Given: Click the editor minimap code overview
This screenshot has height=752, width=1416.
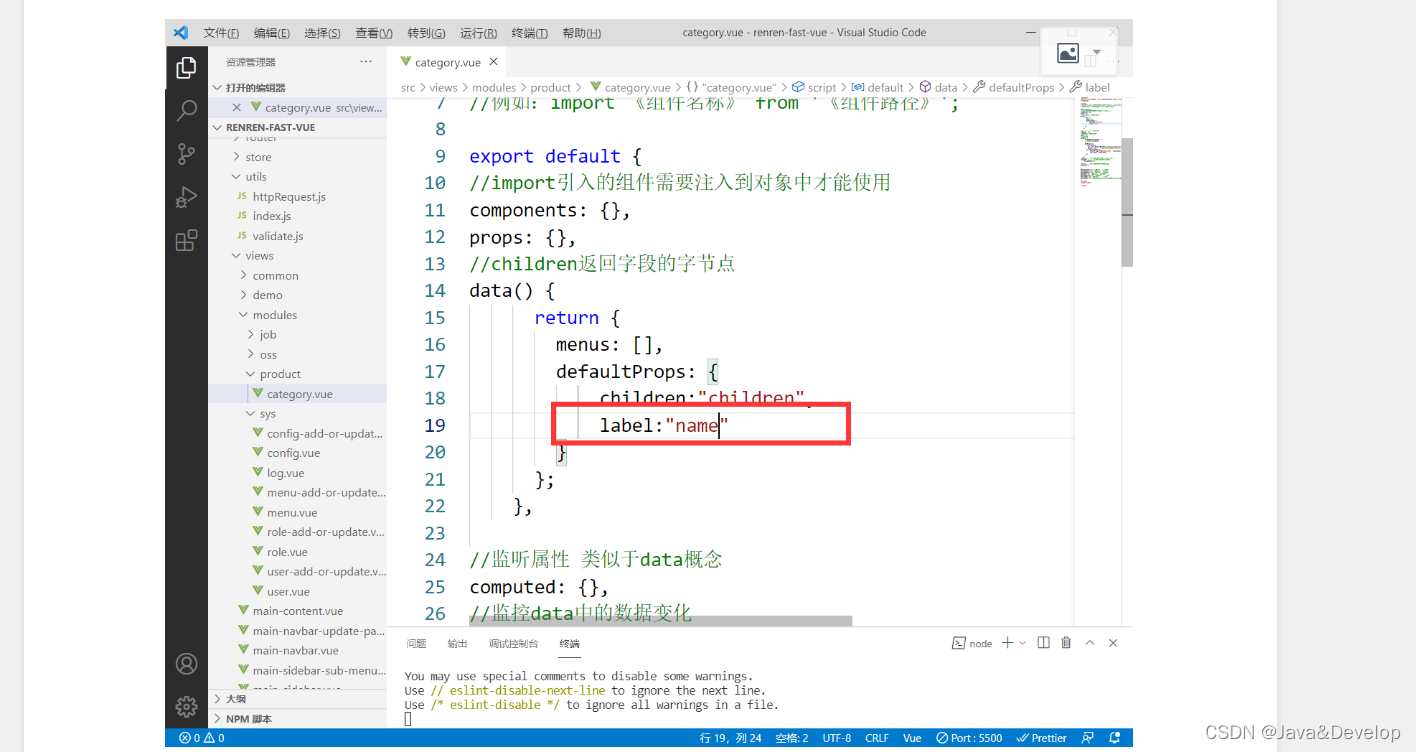Looking at the screenshot, I should [x=1098, y=140].
